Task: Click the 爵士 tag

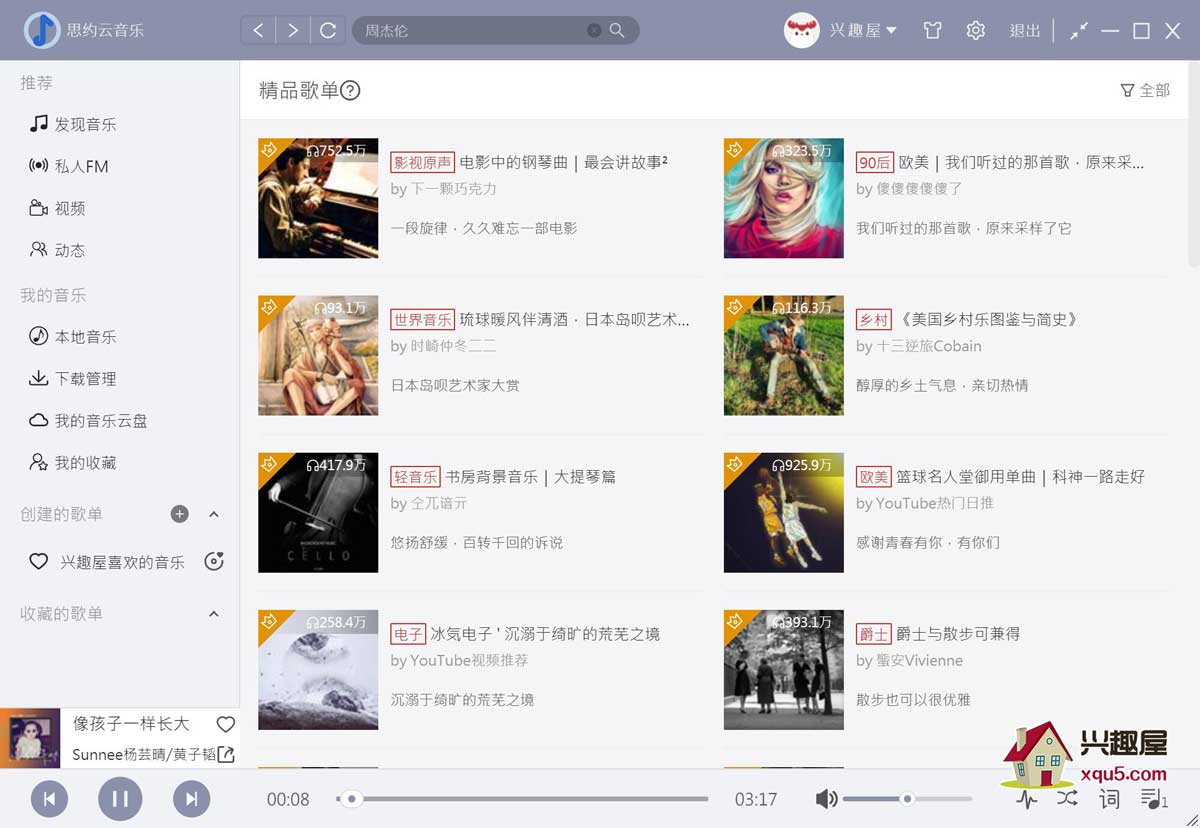Action: point(874,633)
